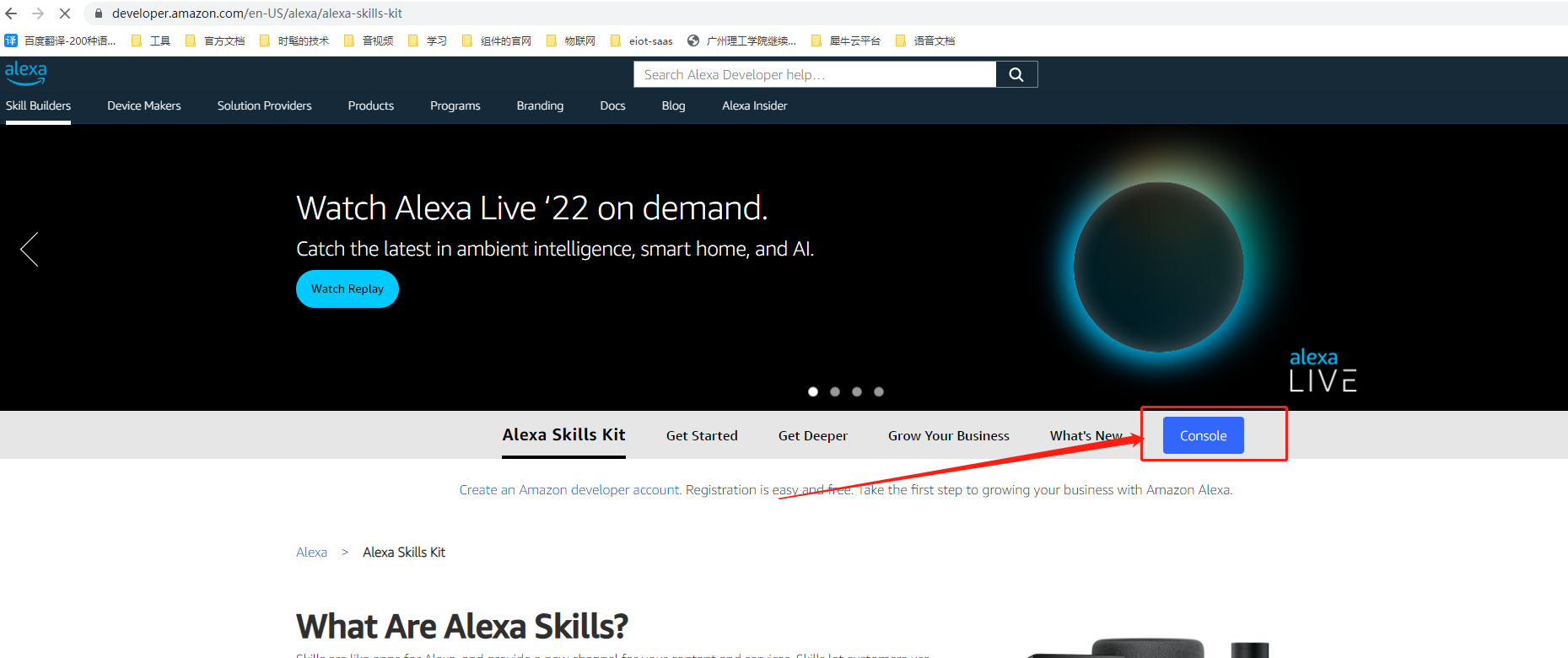This screenshot has width=1568, height=658.
Task: Open the 百度翻译 bookmark
Action: point(61,40)
